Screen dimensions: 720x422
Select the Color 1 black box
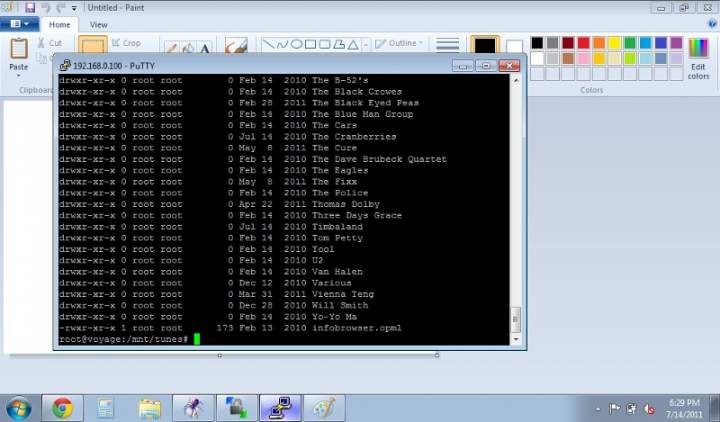pyautogui.click(x=485, y=46)
